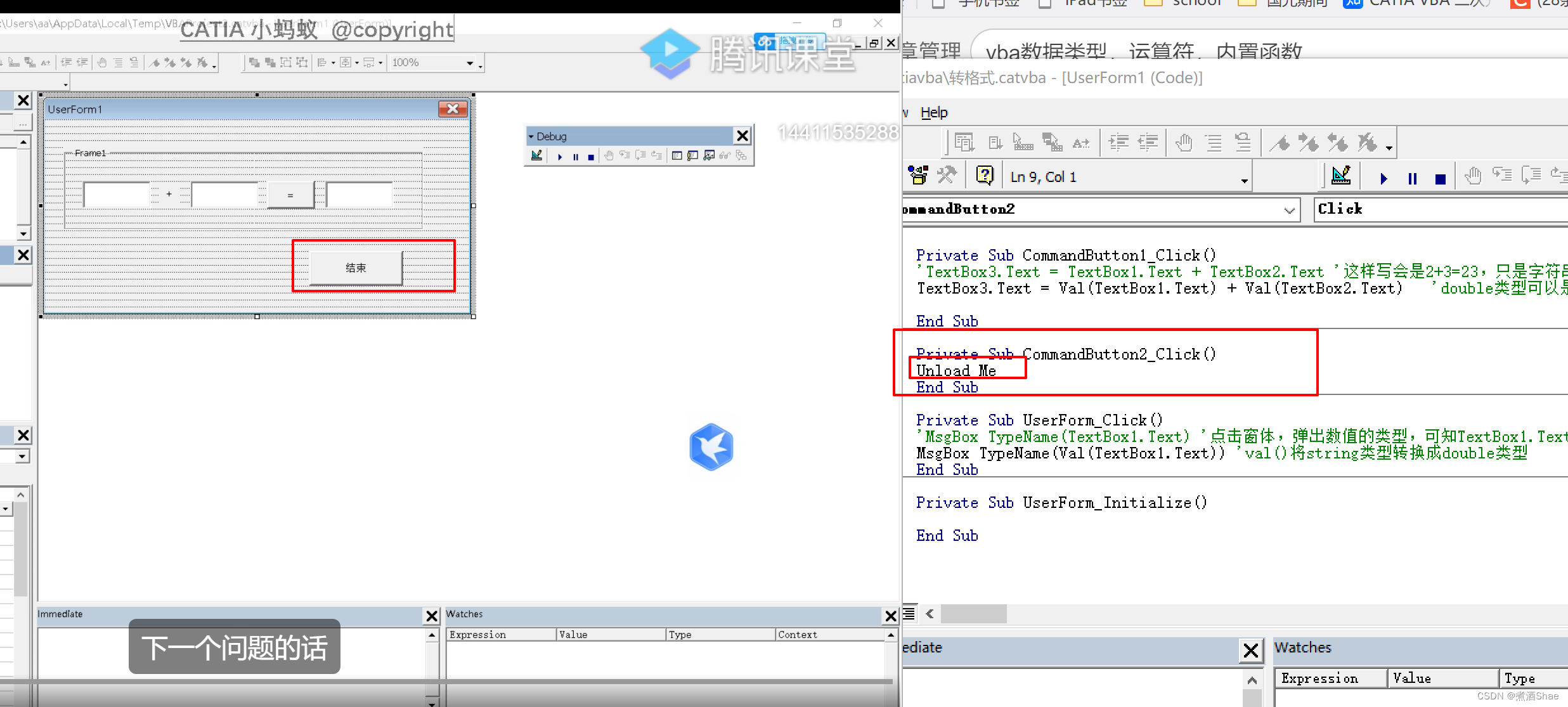The image size is (1568, 707).
Task: Click Reset (stop) in the Debug floating toolbar
Action: pos(591,157)
